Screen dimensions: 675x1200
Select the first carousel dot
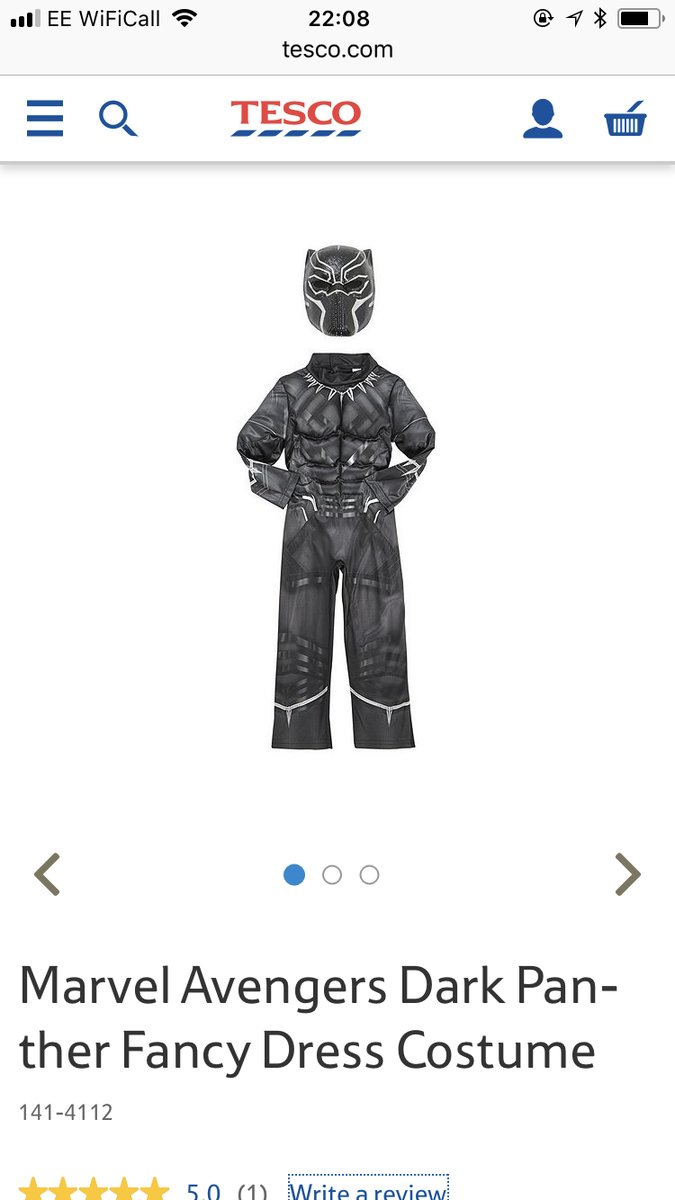click(x=294, y=875)
